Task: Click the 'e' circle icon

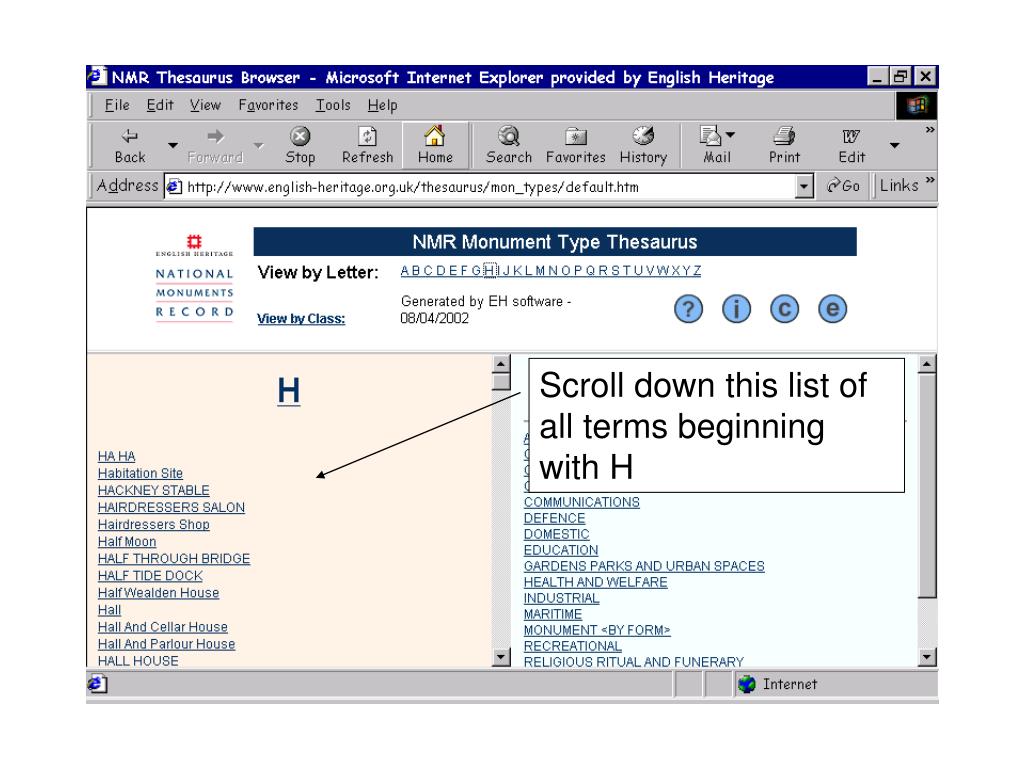Action: (x=832, y=309)
